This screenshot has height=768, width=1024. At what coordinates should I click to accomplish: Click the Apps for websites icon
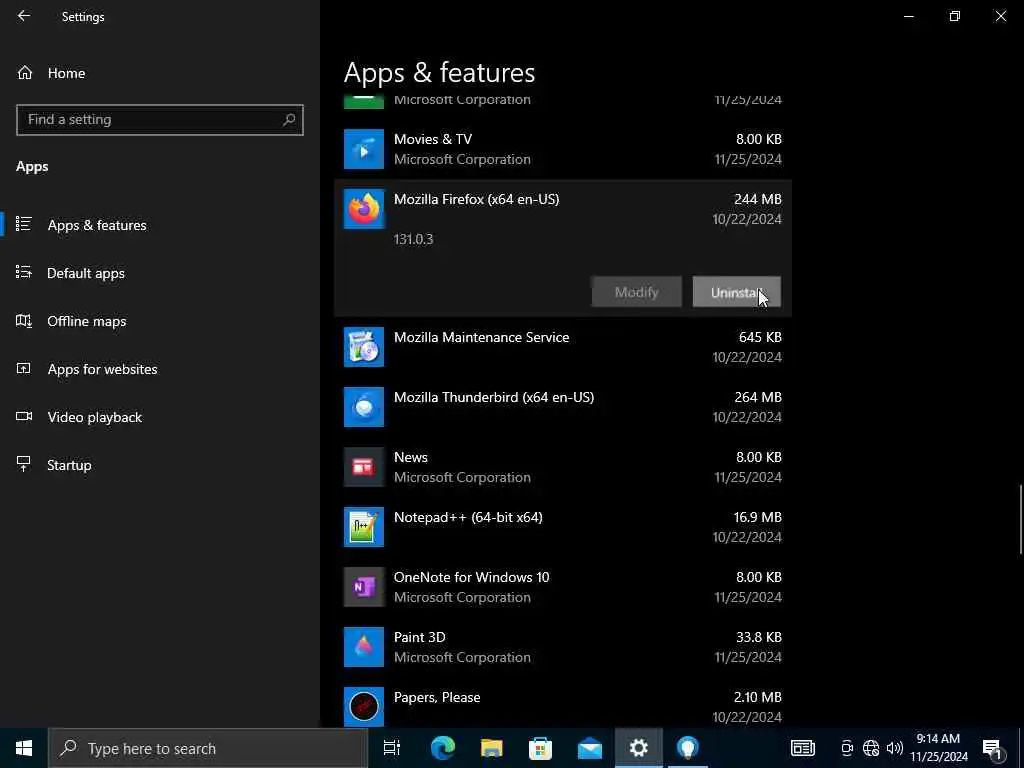[24, 368]
